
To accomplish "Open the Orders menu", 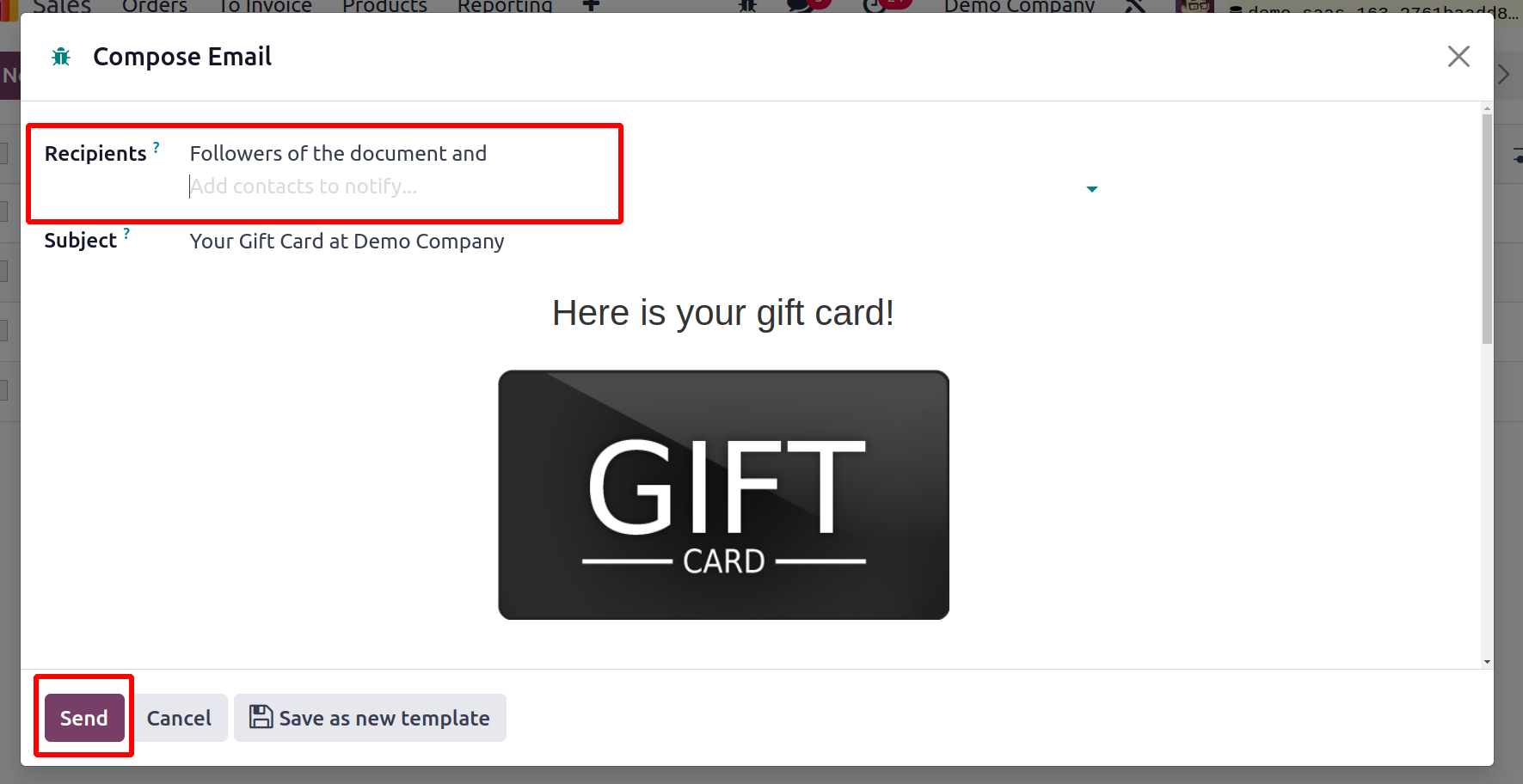I will [155, 6].
